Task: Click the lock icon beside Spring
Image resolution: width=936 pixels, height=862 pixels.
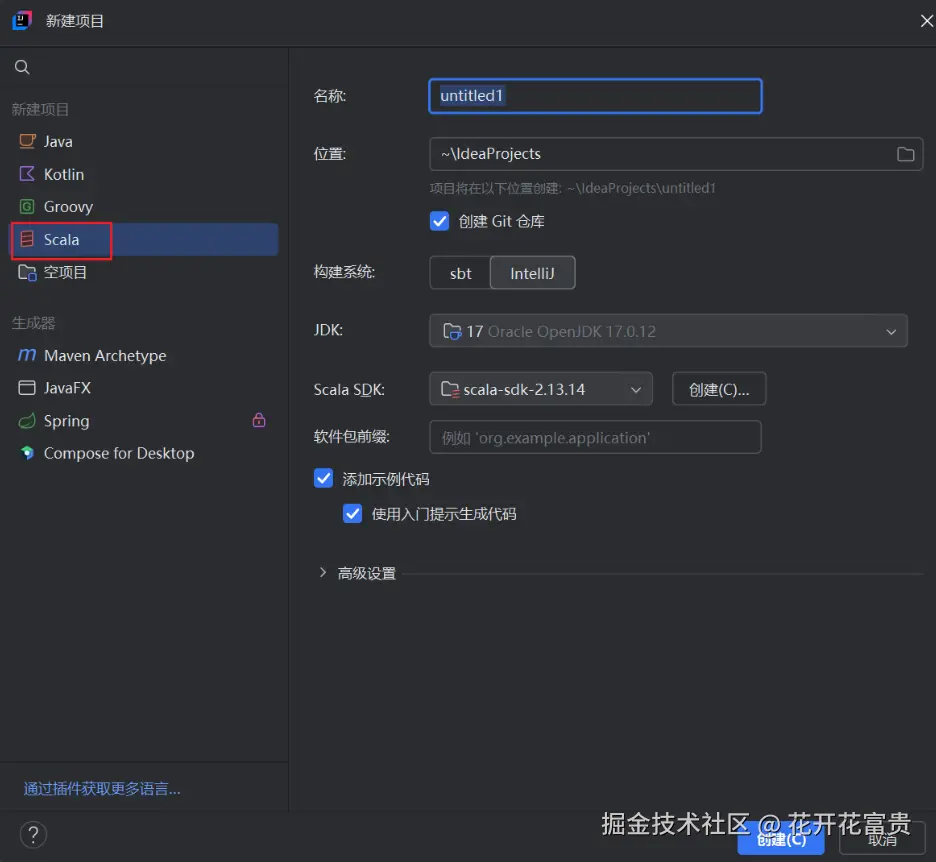Action: 258,420
